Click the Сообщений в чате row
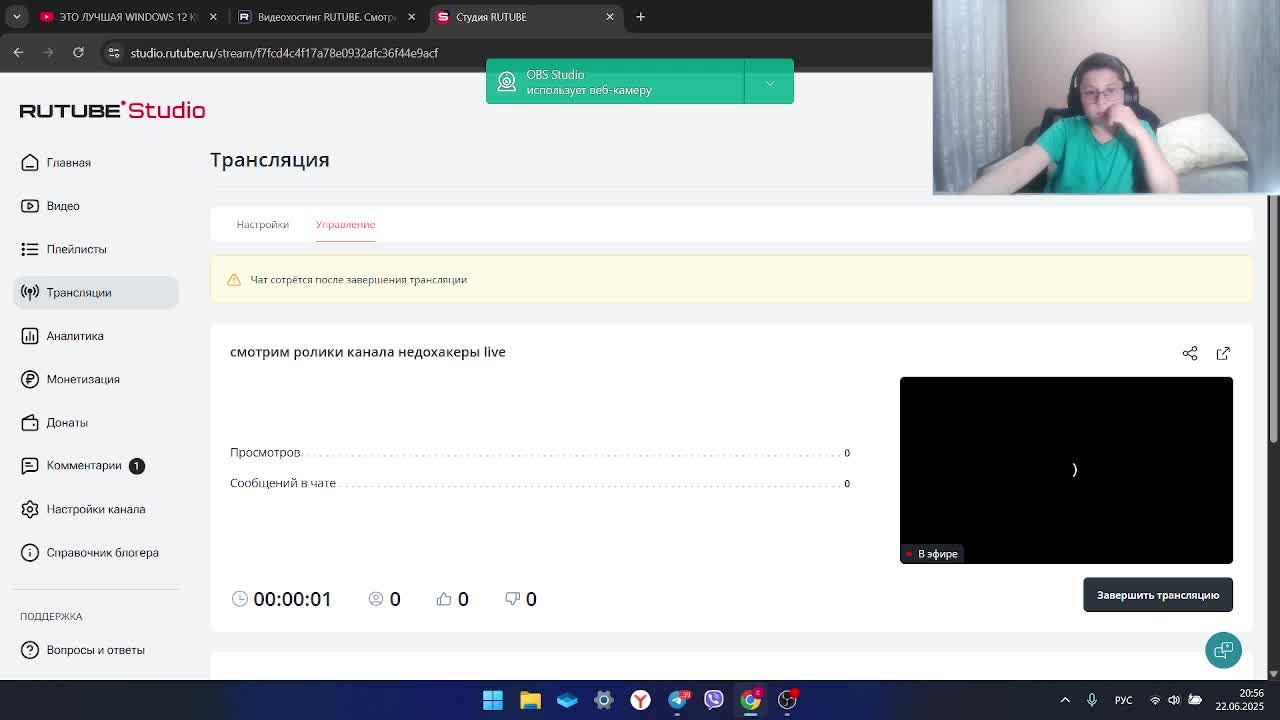Screen dimensions: 1280x720 pos(540,483)
